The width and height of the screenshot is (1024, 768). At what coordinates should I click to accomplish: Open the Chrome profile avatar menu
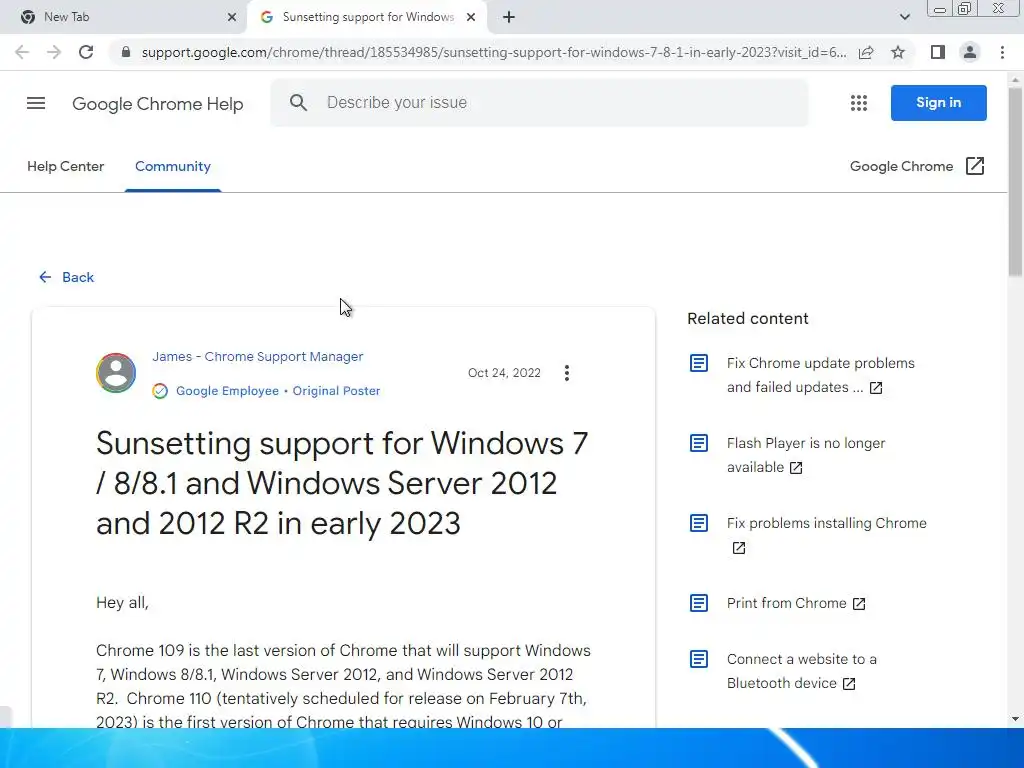pyautogui.click(x=970, y=52)
